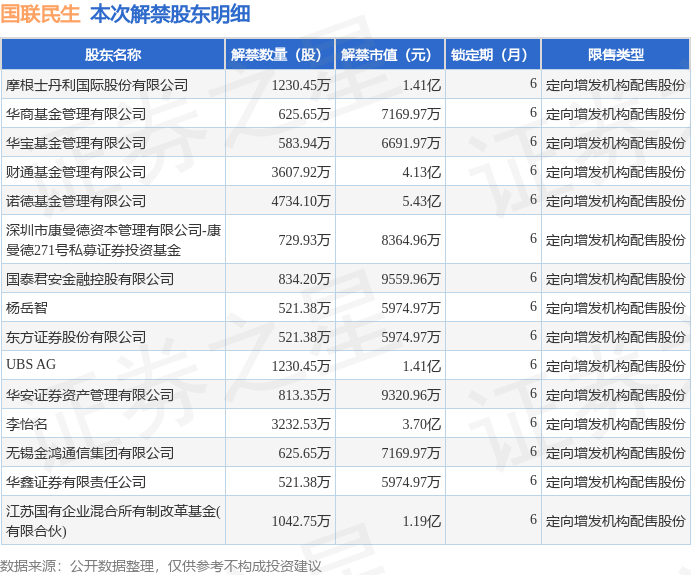Select the 本次解禁股东明细 heading
This screenshot has width=691, height=575.
170,14
